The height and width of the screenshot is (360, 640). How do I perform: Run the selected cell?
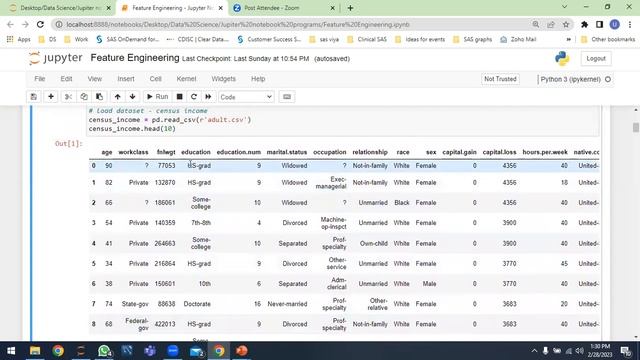tap(157, 97)
